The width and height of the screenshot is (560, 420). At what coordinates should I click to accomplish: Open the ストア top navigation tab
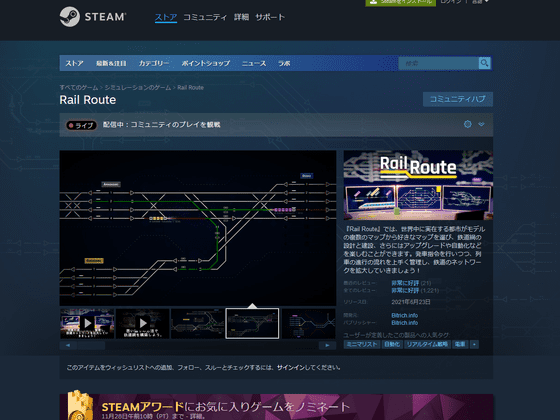[x=166, y=17]
